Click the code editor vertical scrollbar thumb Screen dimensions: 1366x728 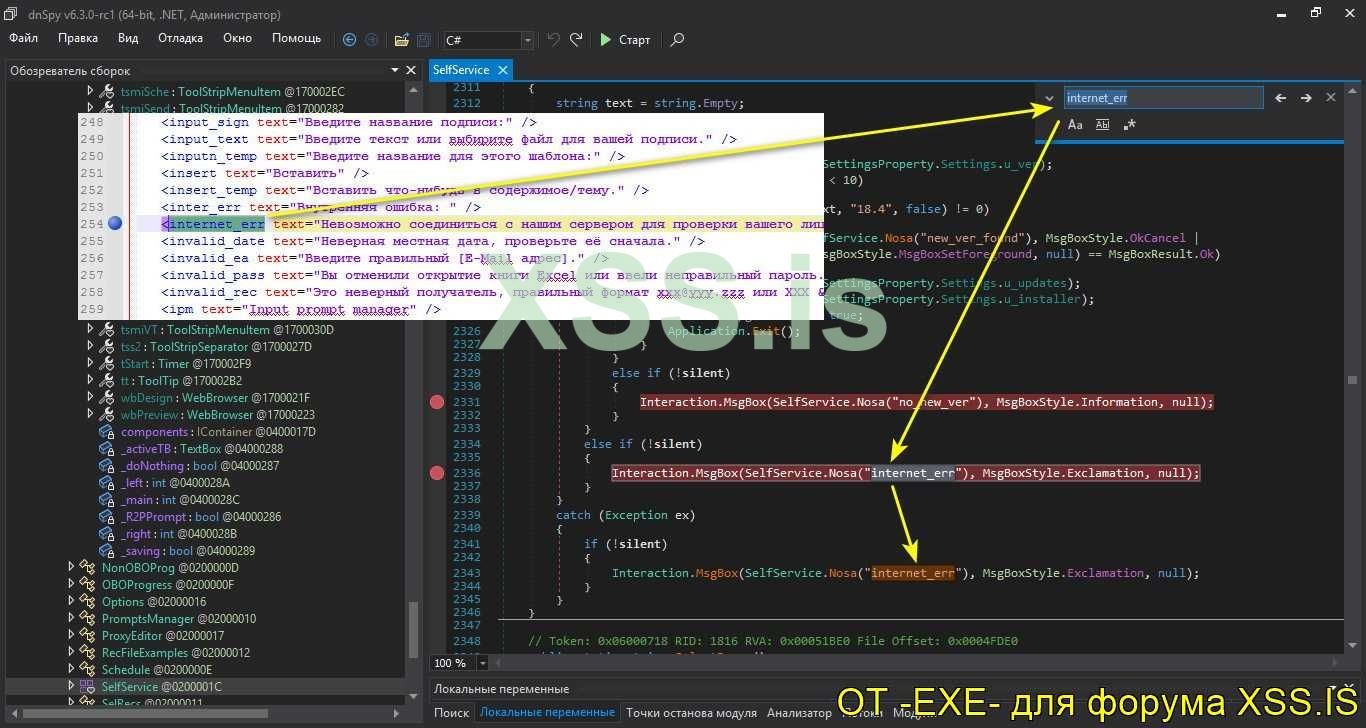point(1352,380)
